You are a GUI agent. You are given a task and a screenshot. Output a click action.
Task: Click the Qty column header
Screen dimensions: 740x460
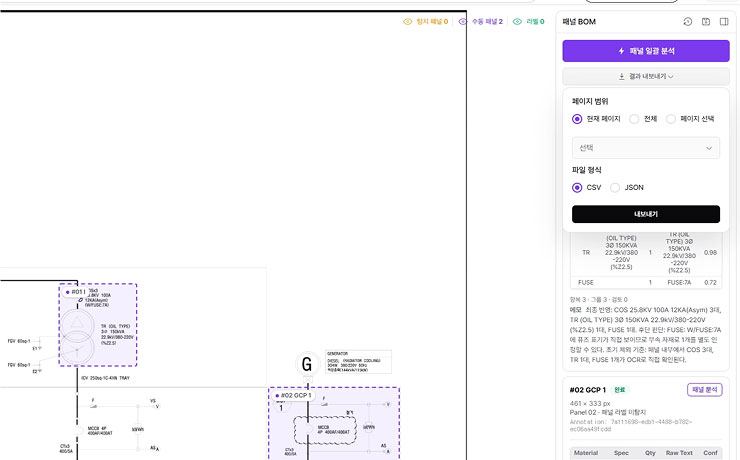(x=650, y=453)
